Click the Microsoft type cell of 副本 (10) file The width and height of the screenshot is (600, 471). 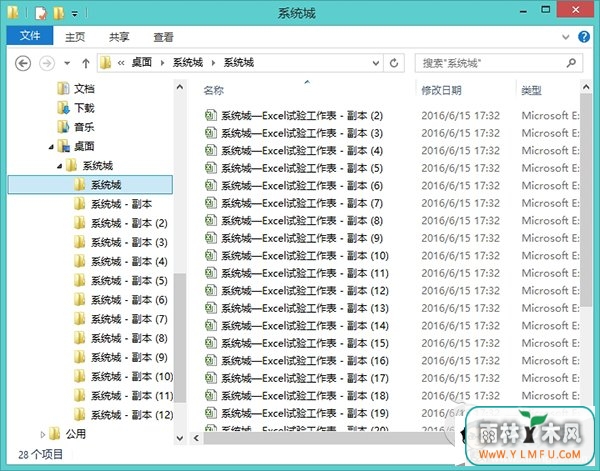(x=550, y=255)
